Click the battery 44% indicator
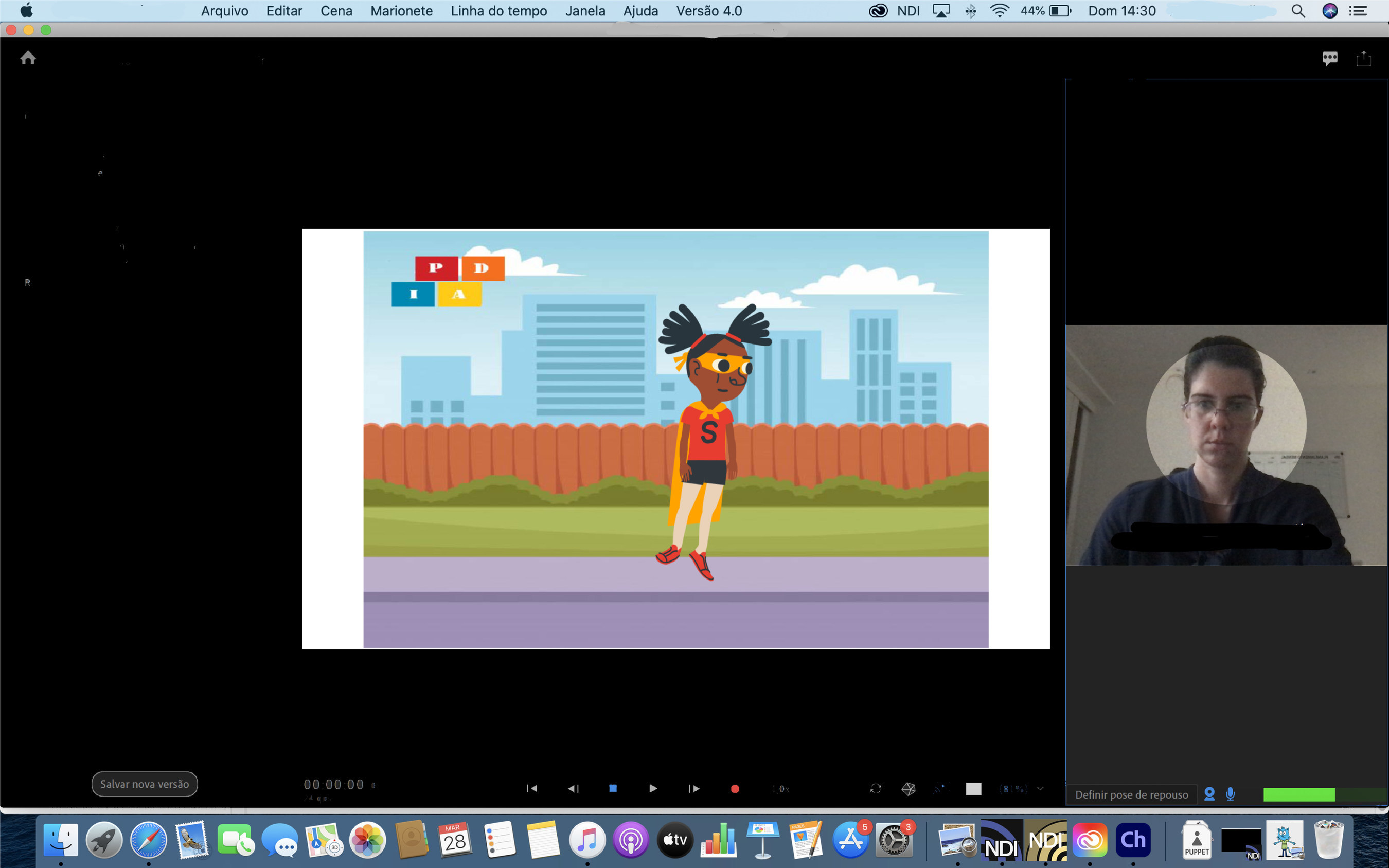 1046,11
